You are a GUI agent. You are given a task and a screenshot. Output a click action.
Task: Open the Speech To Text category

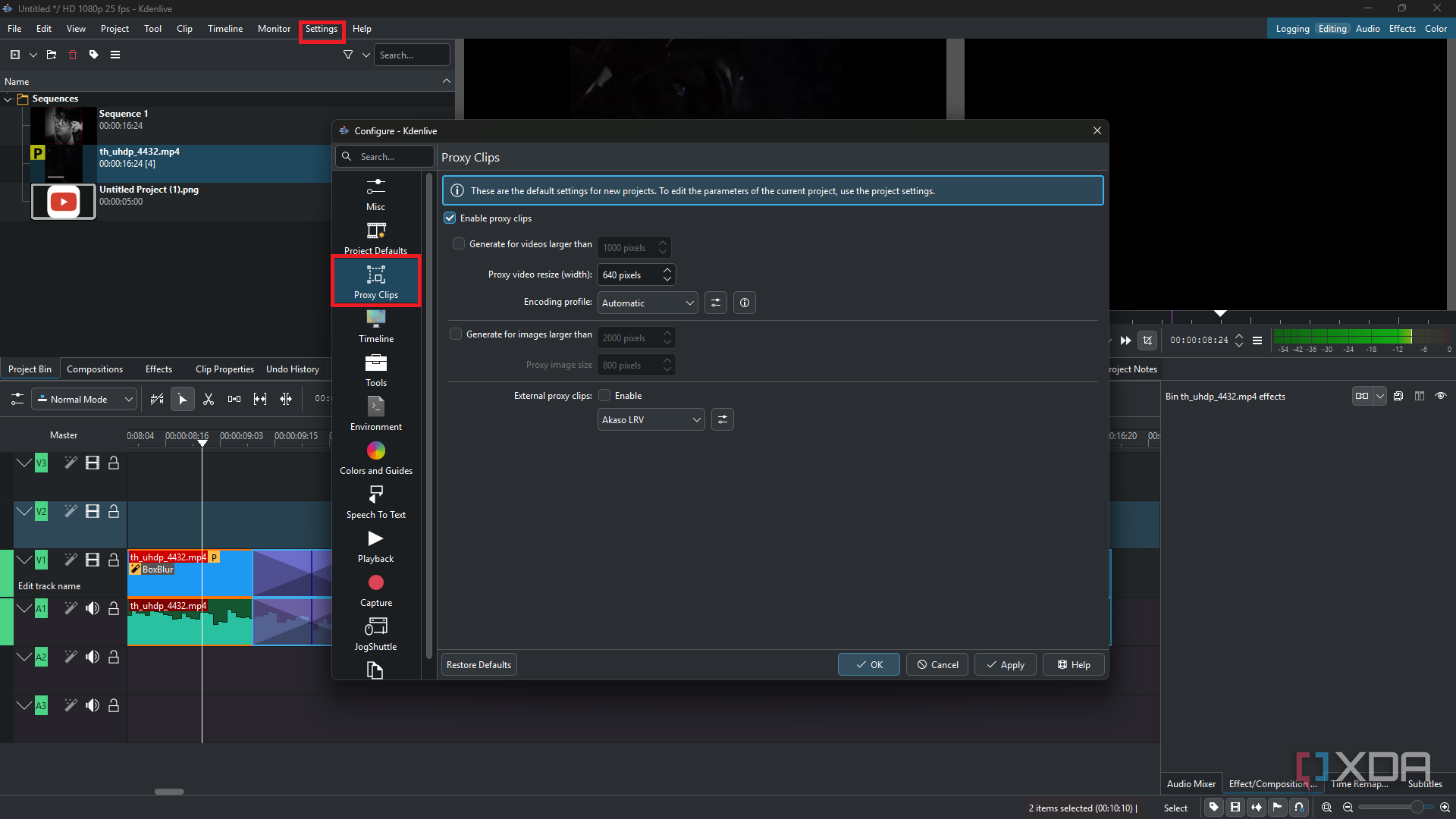[x=376, y=502]
